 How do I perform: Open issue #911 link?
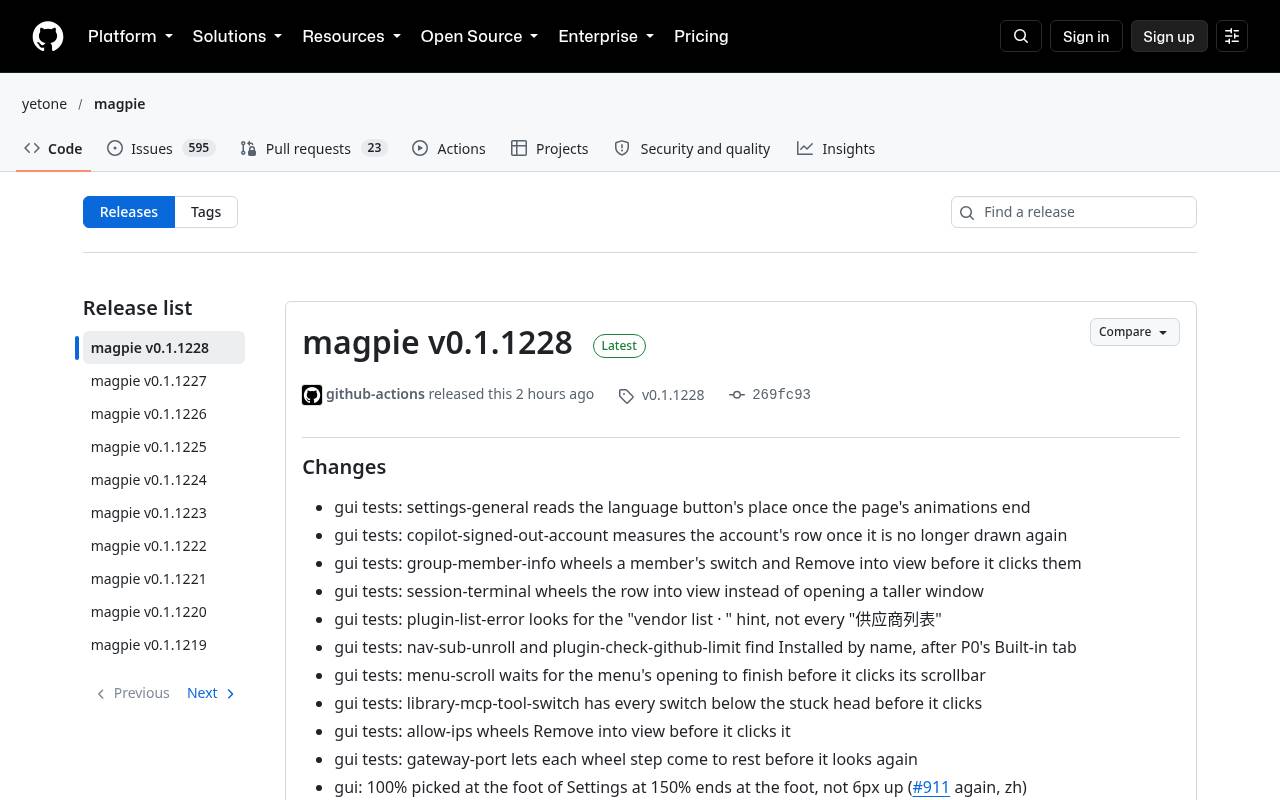pos(931,787)
